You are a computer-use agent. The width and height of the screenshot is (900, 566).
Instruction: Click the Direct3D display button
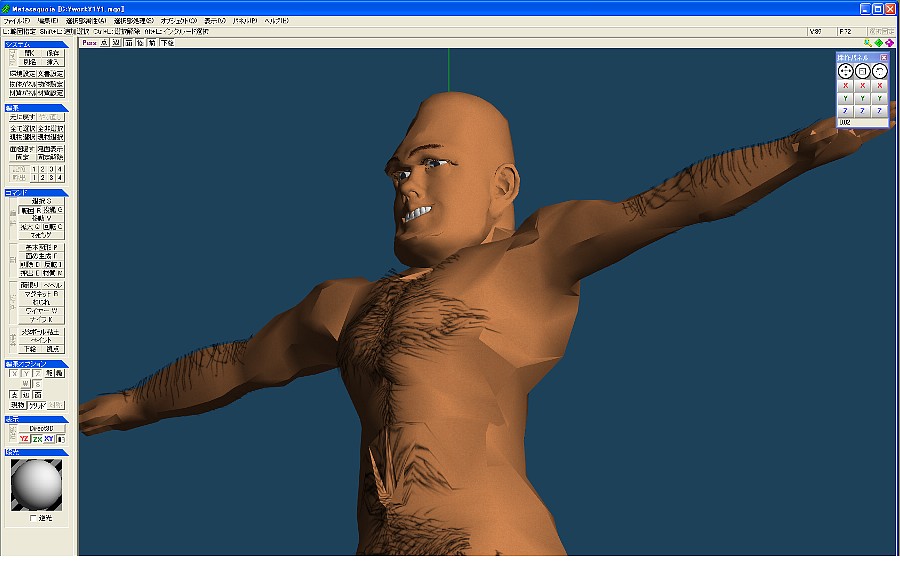[x=40, y=428]
